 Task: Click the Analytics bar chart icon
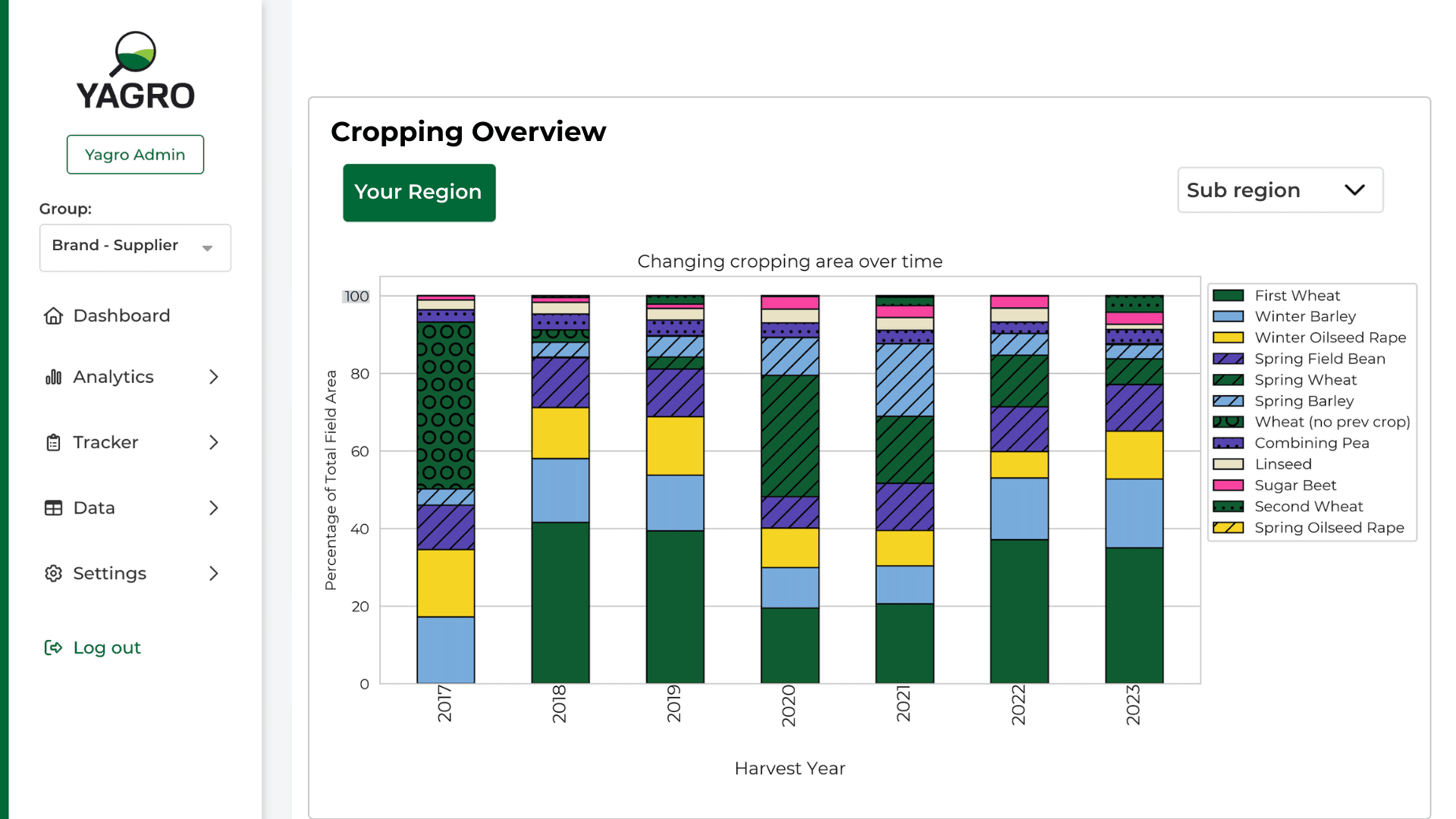click(x=53, y=377)
